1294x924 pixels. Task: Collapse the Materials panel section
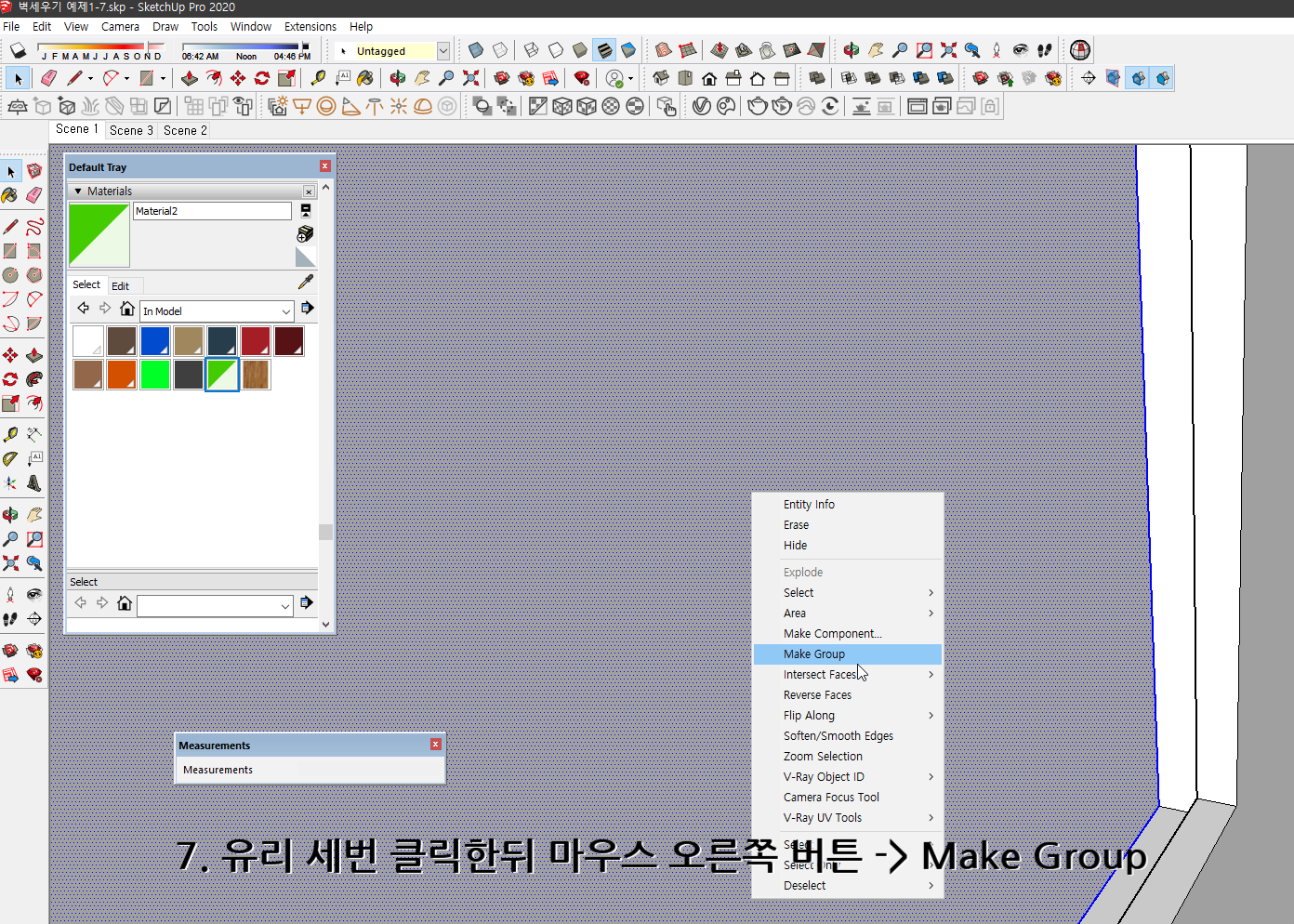tap(78, 191)
